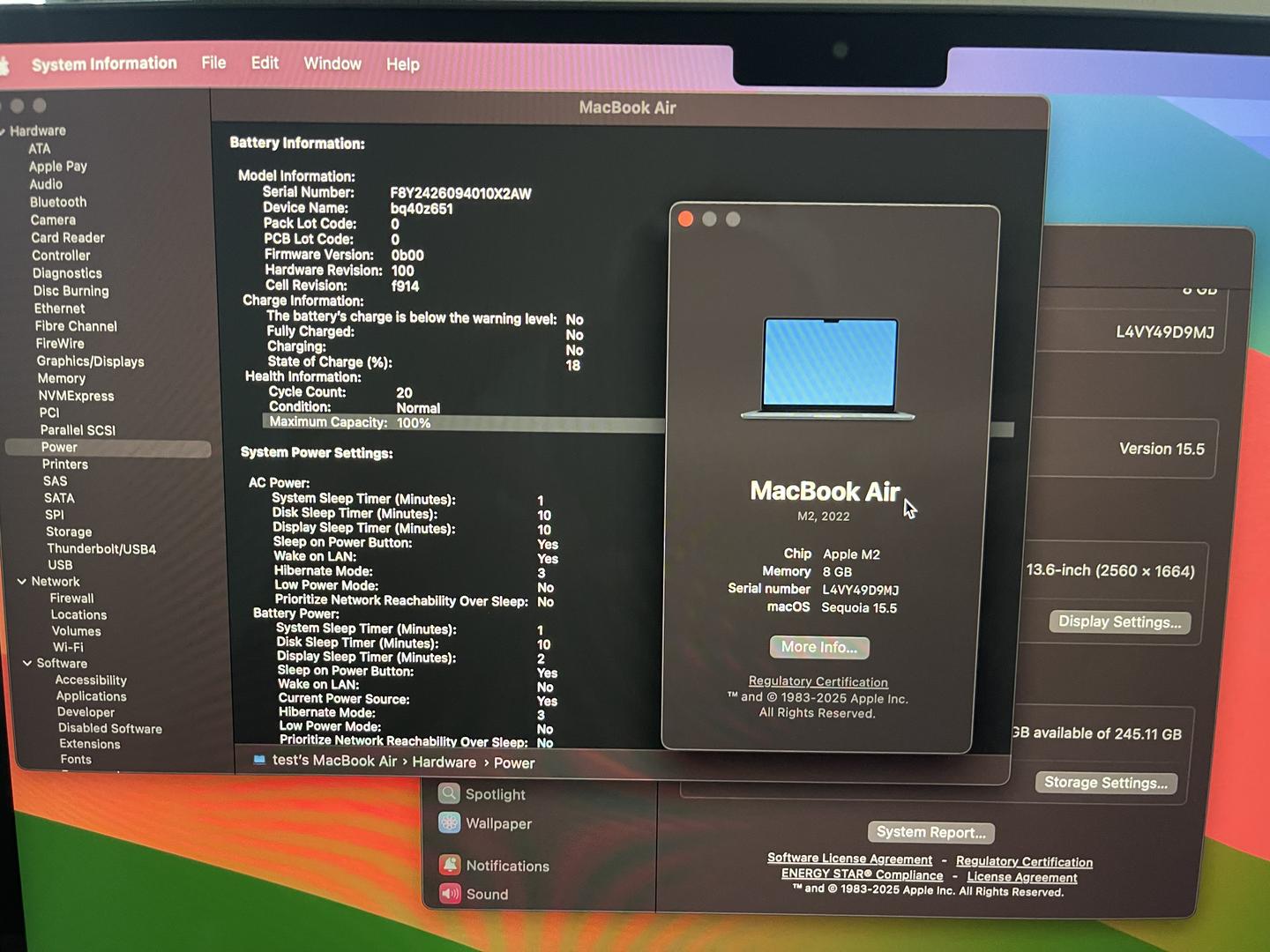Open the Software License Agreement link

pyautogui.click(x=849, y=859)
